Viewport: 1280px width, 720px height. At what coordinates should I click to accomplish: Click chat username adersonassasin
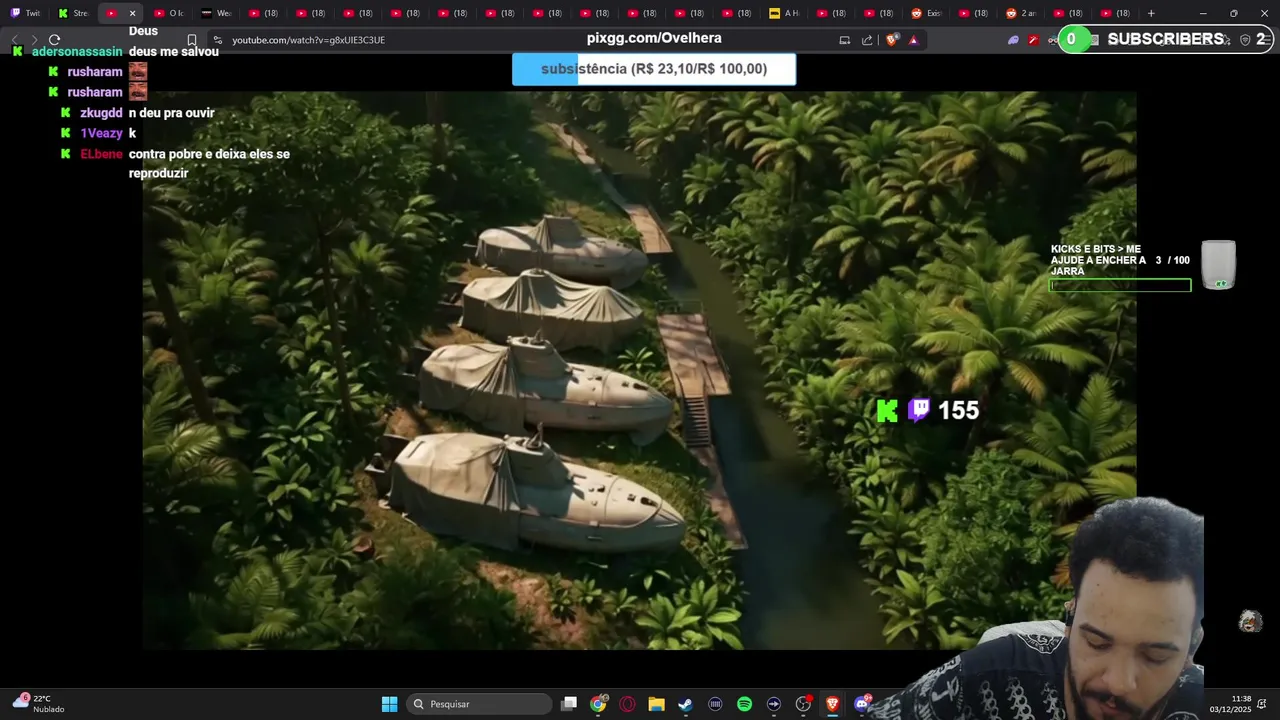pos(77,51)
